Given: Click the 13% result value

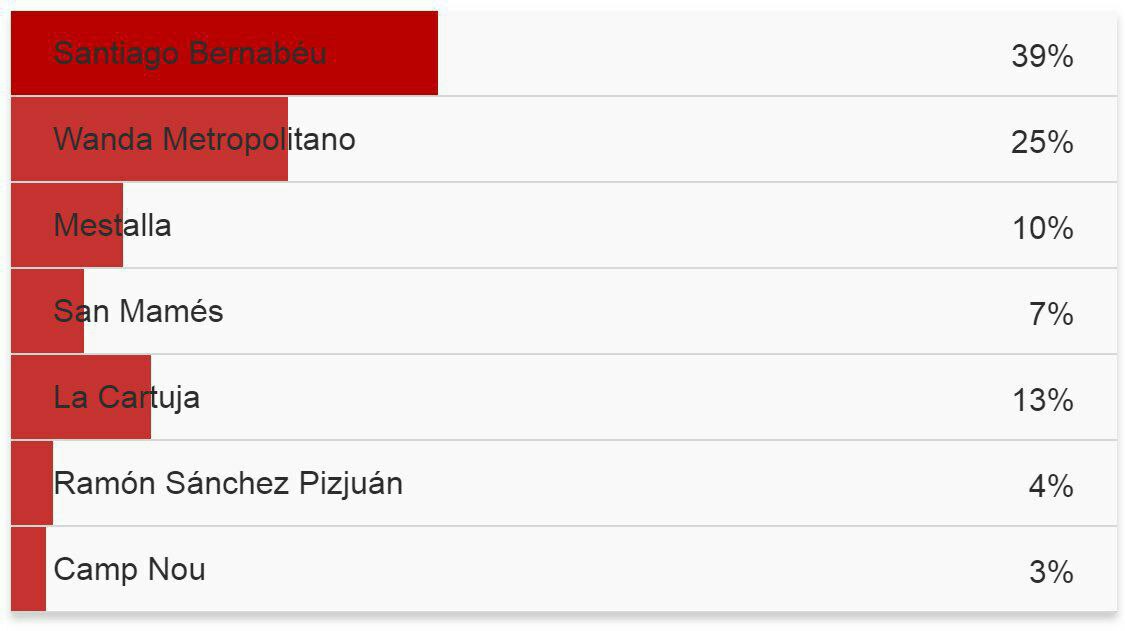Looking at the screenshot, I should pyautogui.click(x=1042, y=400).
